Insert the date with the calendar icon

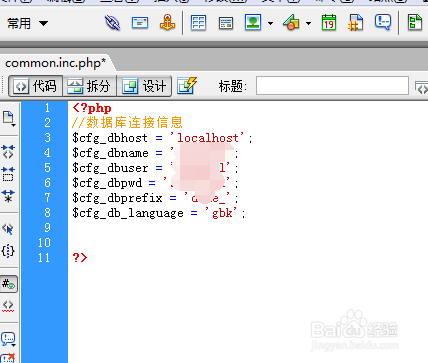(329, 23)
